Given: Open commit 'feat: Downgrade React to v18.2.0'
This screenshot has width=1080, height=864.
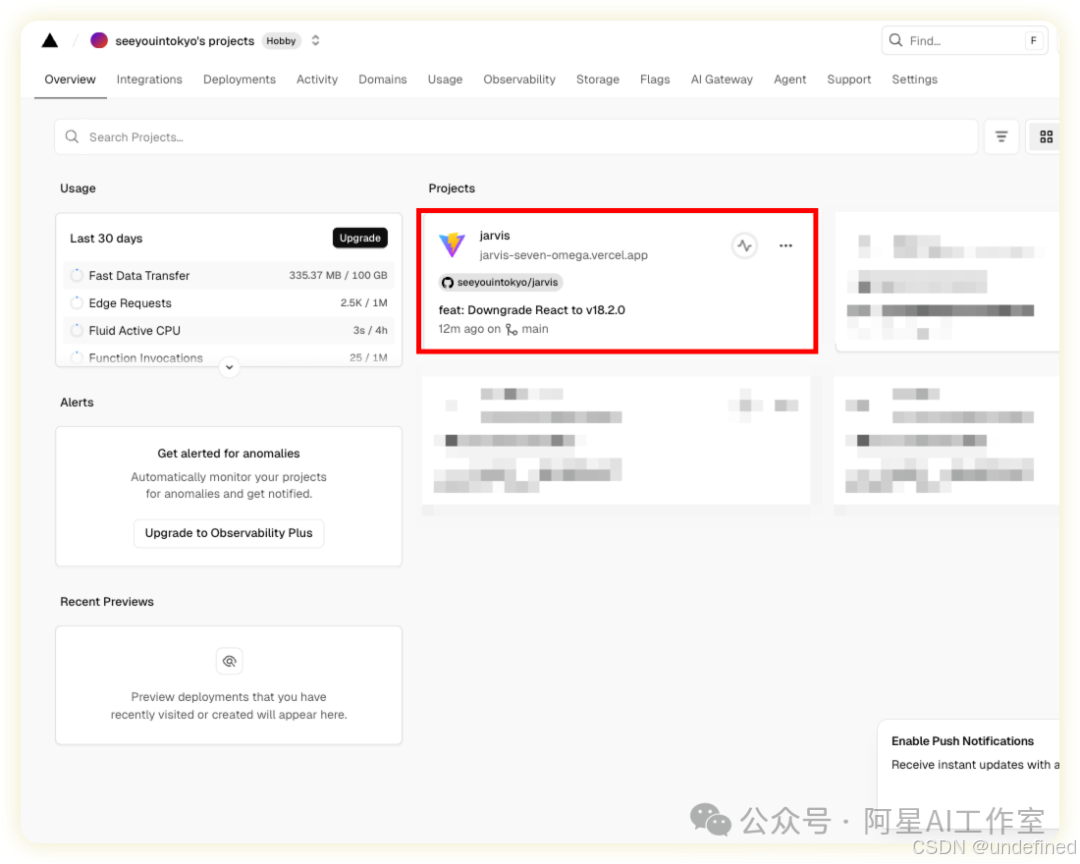Looking at the screenshot, I should point(532,310).
